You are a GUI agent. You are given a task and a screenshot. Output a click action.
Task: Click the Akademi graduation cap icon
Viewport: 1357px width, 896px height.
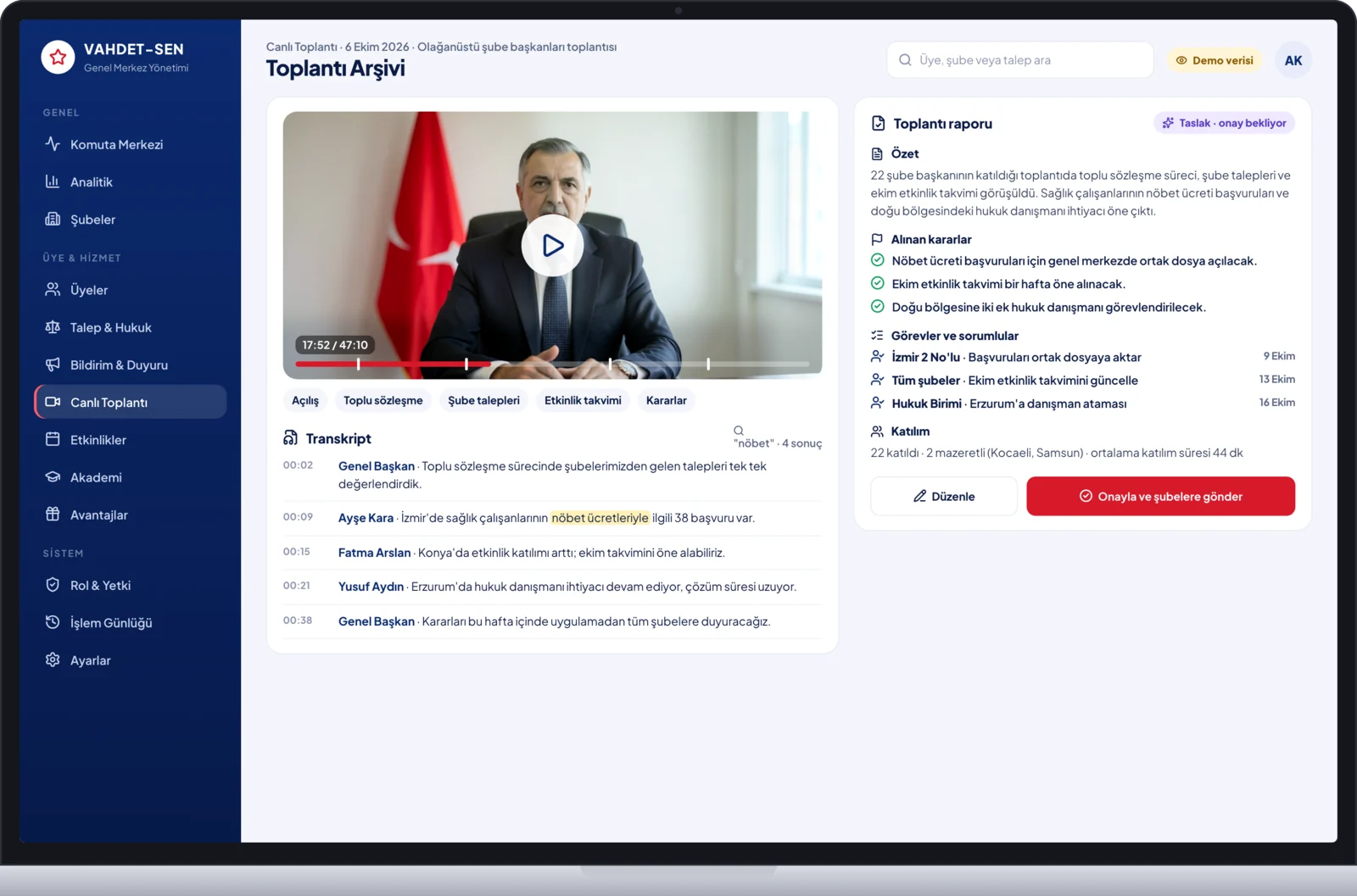click(53, 476)
